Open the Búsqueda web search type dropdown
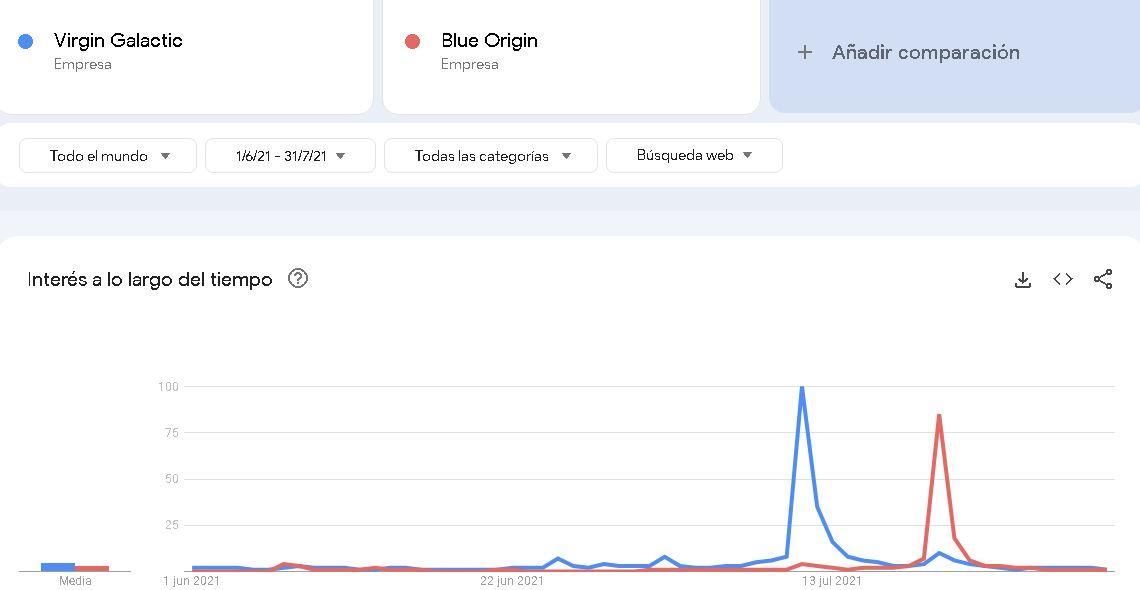This screenshot has height=590, width=1140. (x=694, y=155)
